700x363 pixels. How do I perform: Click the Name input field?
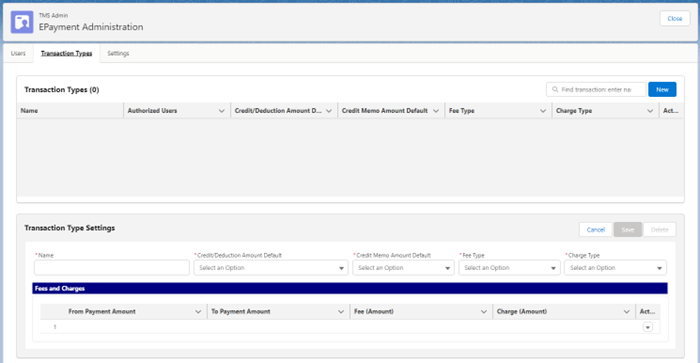point(112,267)
